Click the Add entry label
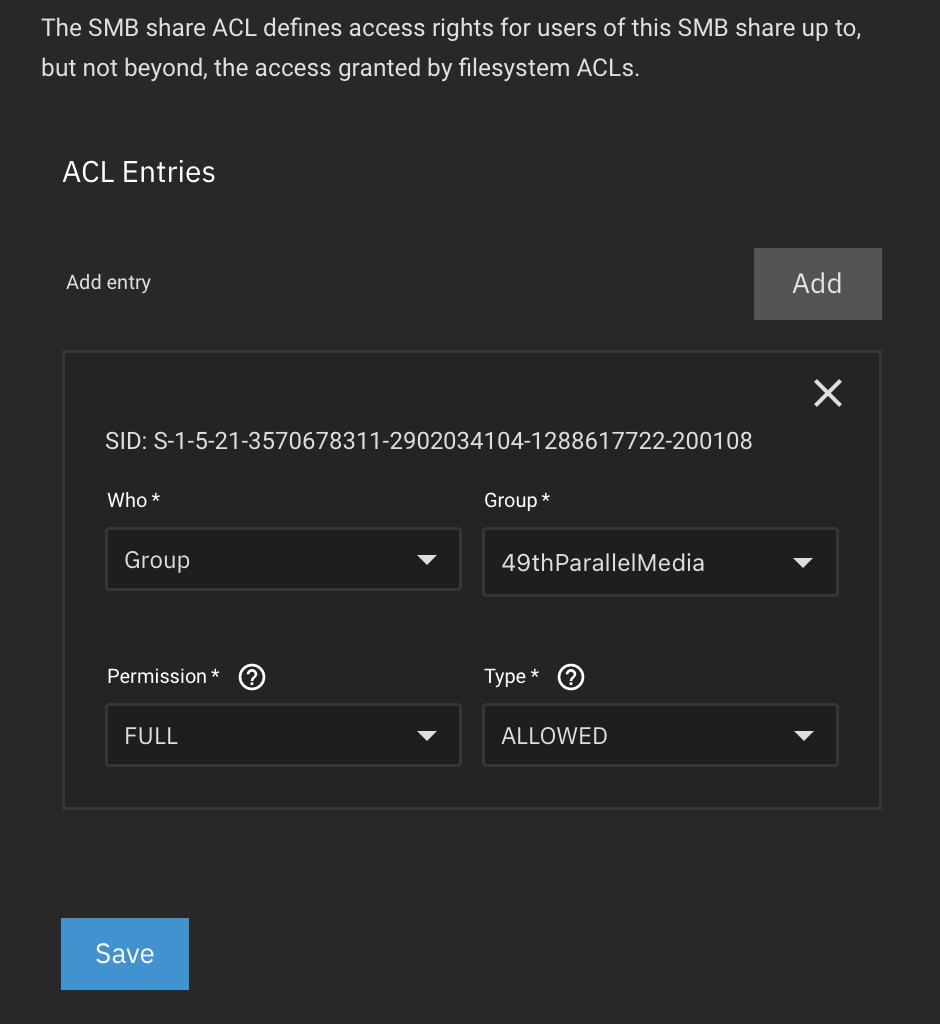940x1024 pixels. pos(108,282)
